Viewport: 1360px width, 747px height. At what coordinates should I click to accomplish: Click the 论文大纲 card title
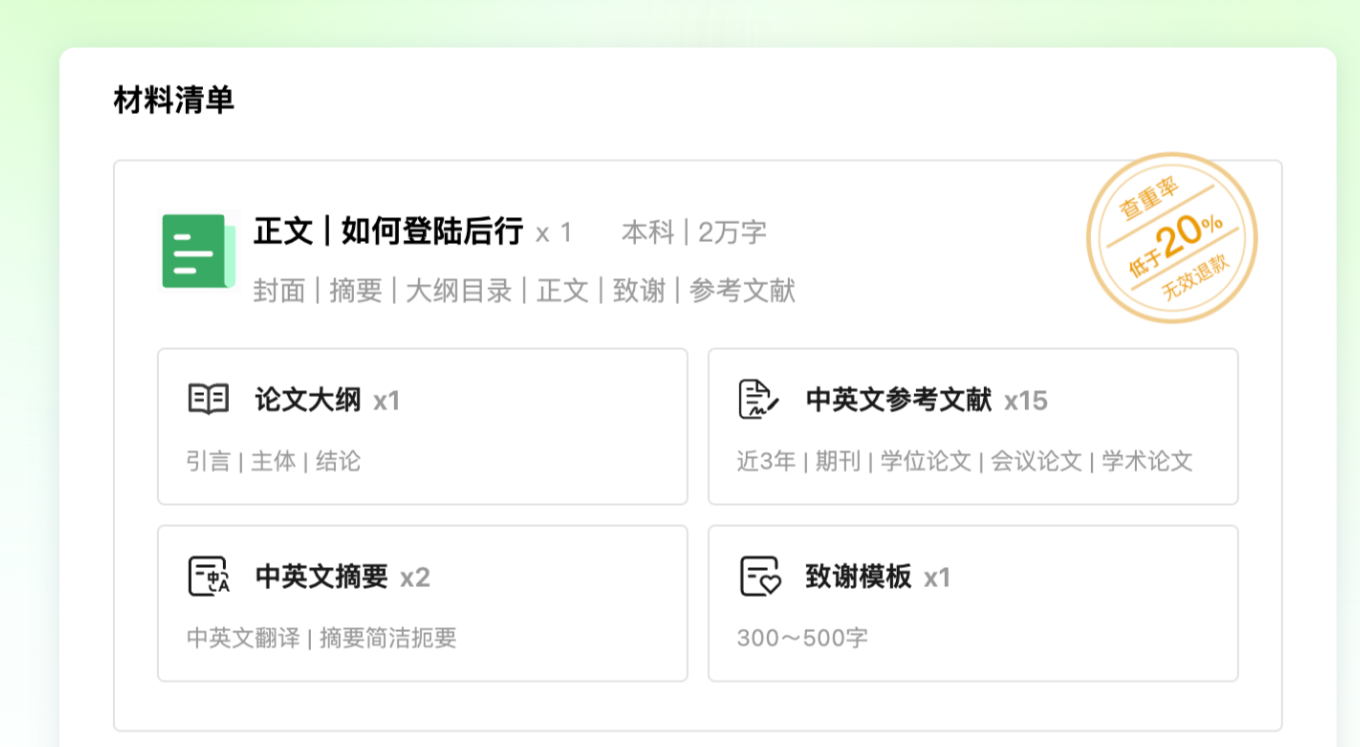pos(308,401)
